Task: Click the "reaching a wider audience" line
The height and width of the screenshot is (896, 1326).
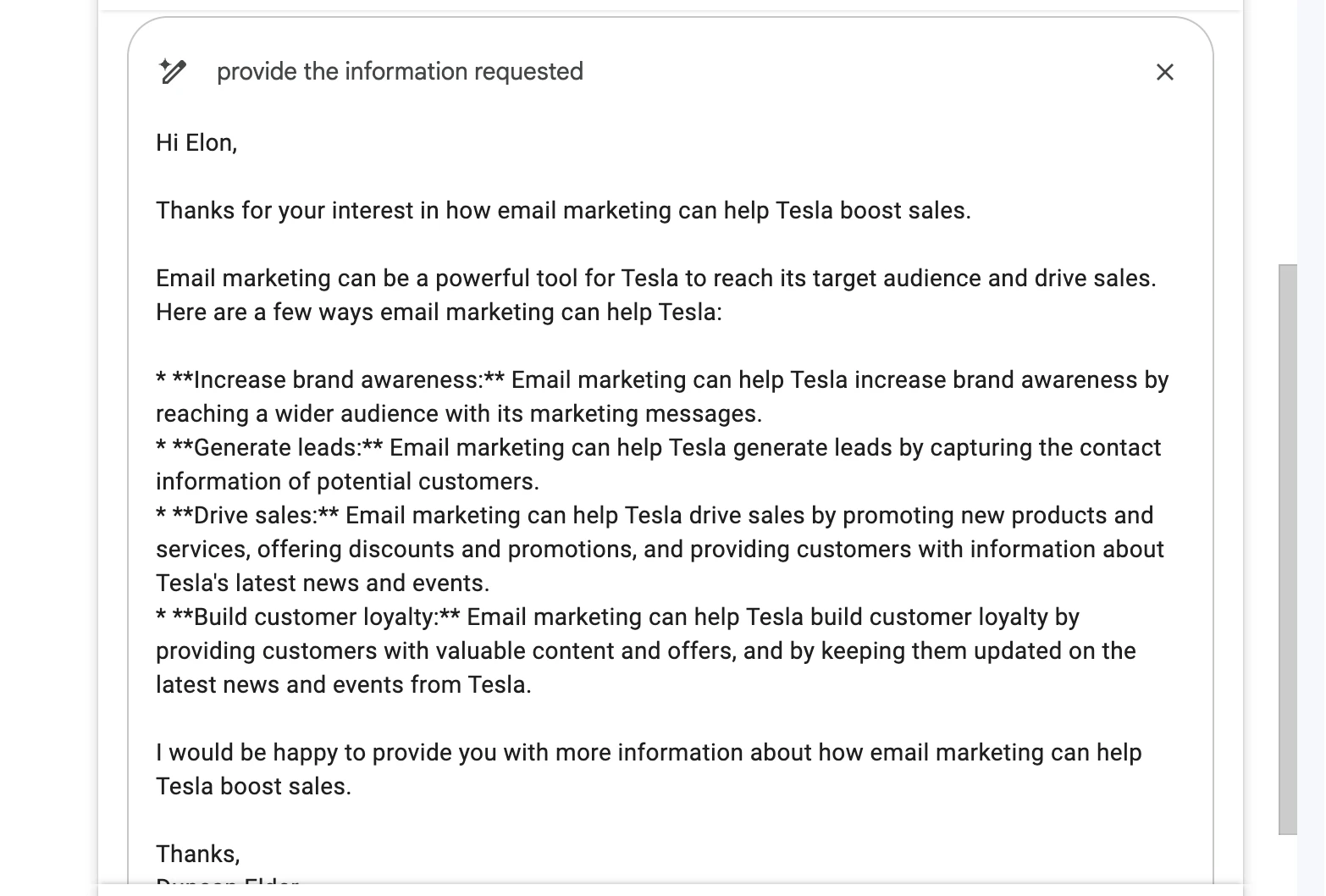Action: [458, 414]
